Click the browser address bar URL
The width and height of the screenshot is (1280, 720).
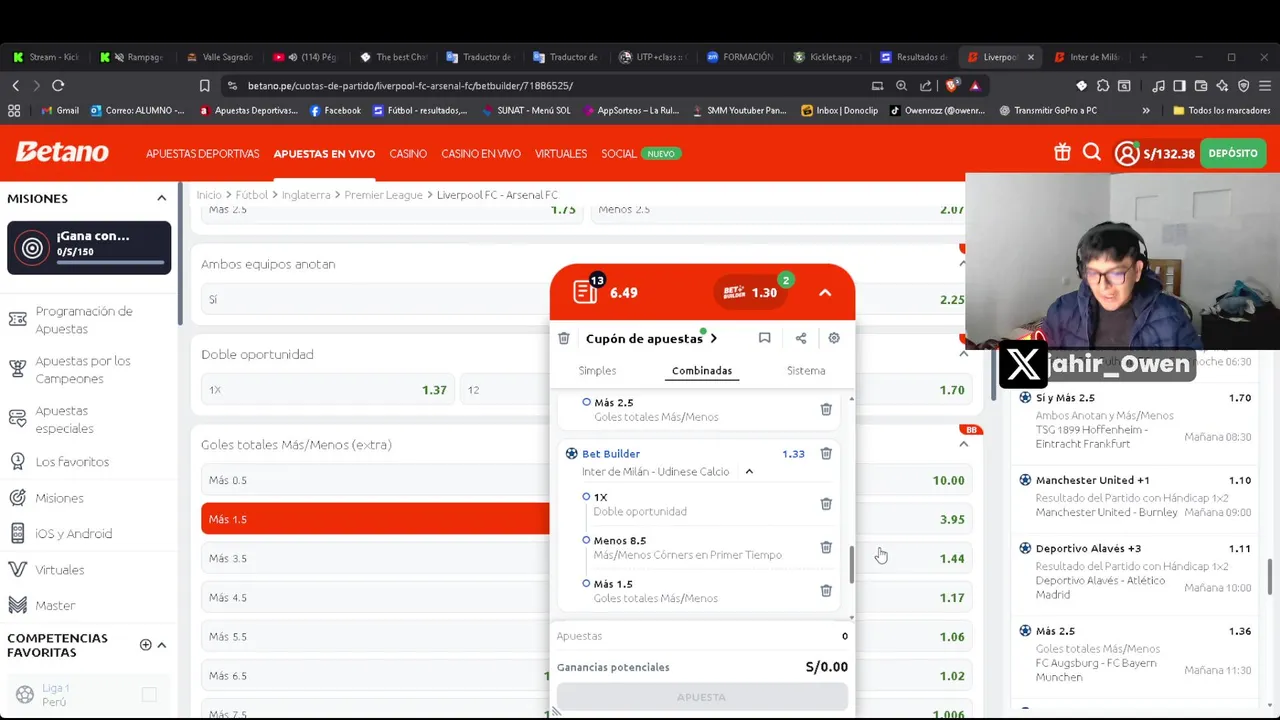(x=410, y=86)
